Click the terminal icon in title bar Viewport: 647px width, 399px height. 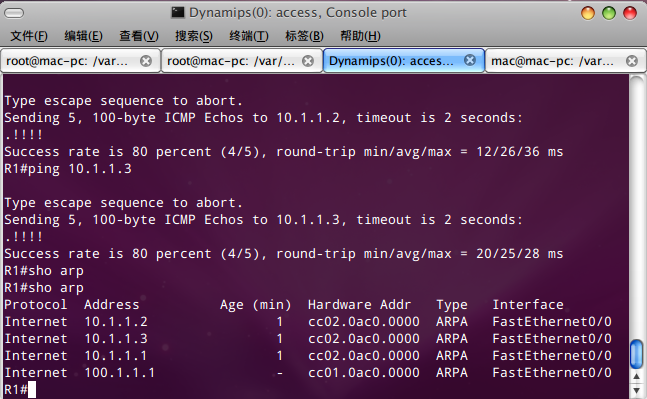pyautogui.click(x=177, y=13)
